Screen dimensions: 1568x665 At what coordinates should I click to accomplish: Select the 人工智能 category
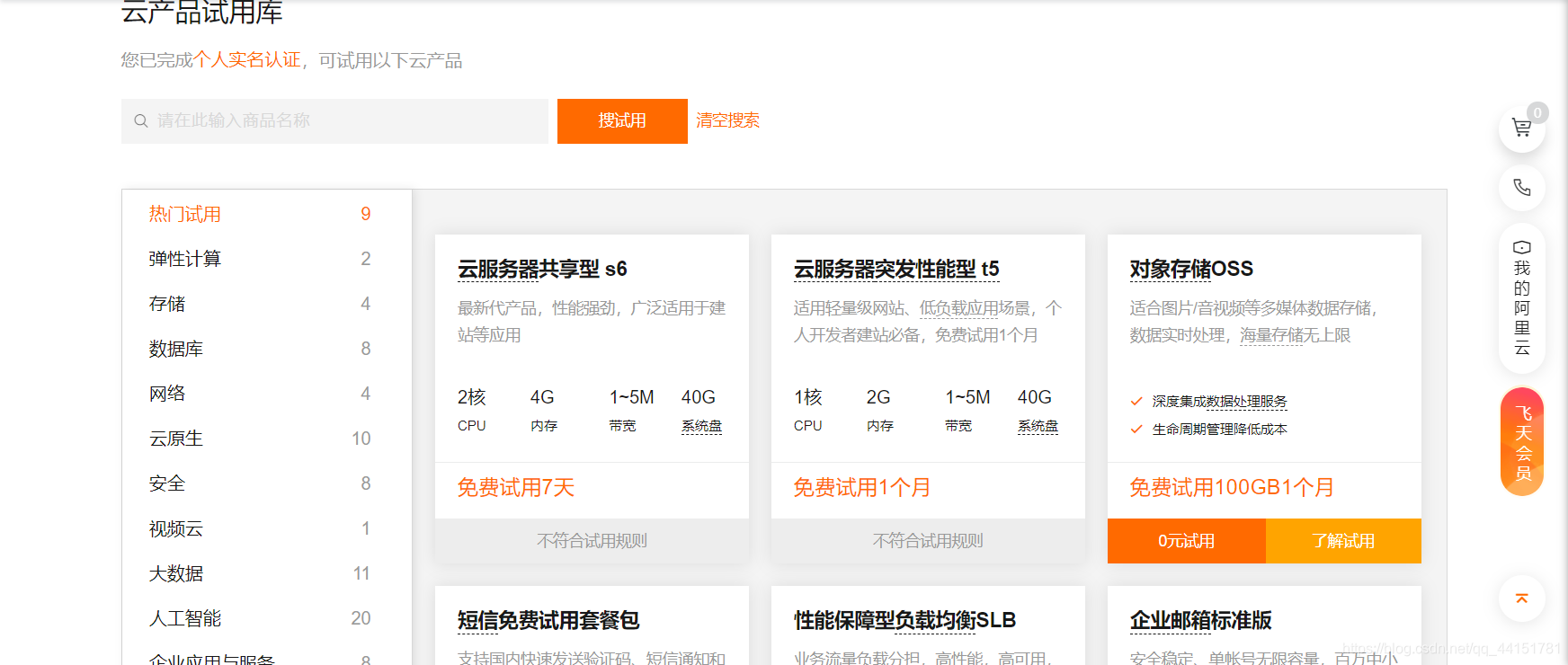[267, 618]
